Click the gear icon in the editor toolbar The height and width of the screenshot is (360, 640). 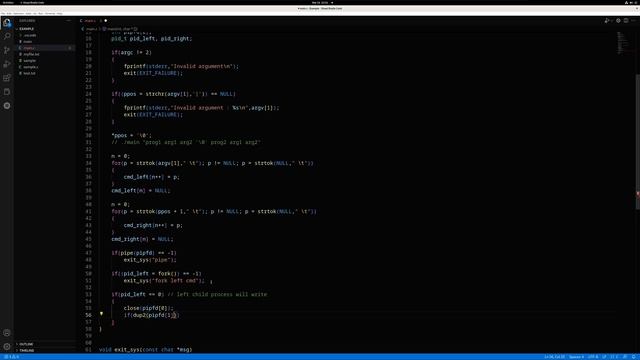click(x=618, y=20)
